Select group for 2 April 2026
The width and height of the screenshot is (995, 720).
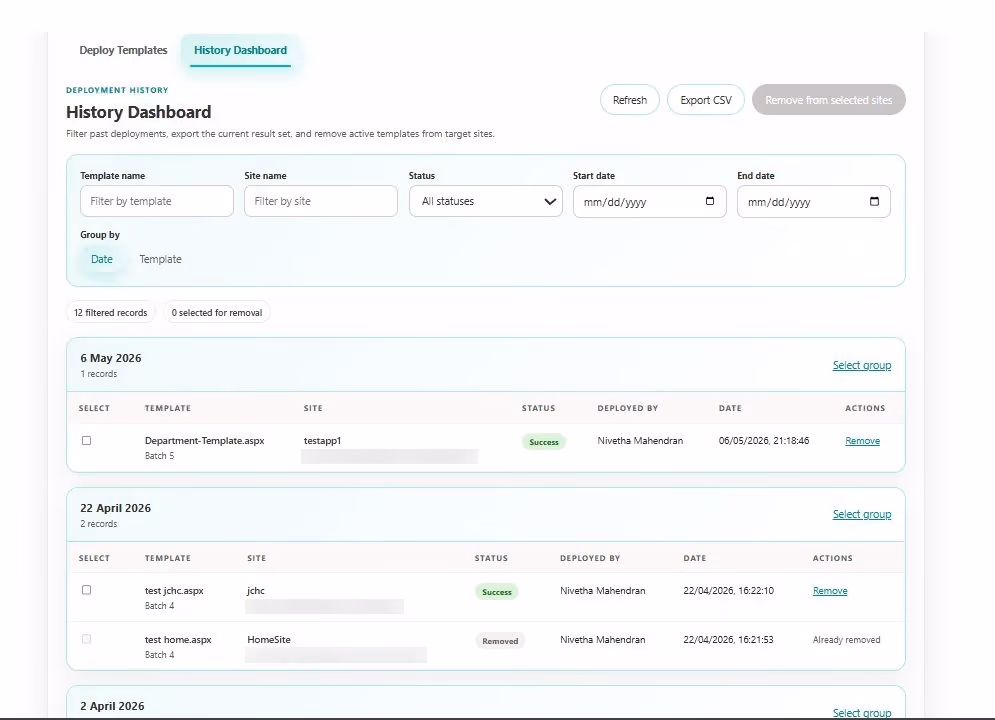coord(862,712)
